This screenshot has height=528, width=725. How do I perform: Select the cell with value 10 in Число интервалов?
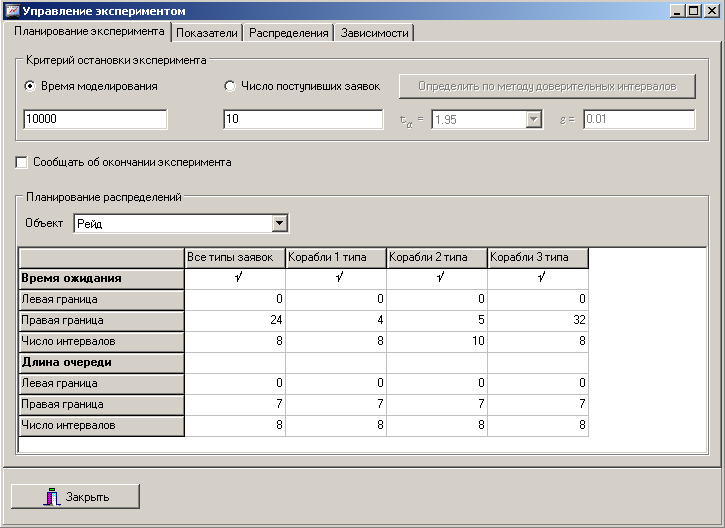(x=437, y=342)
